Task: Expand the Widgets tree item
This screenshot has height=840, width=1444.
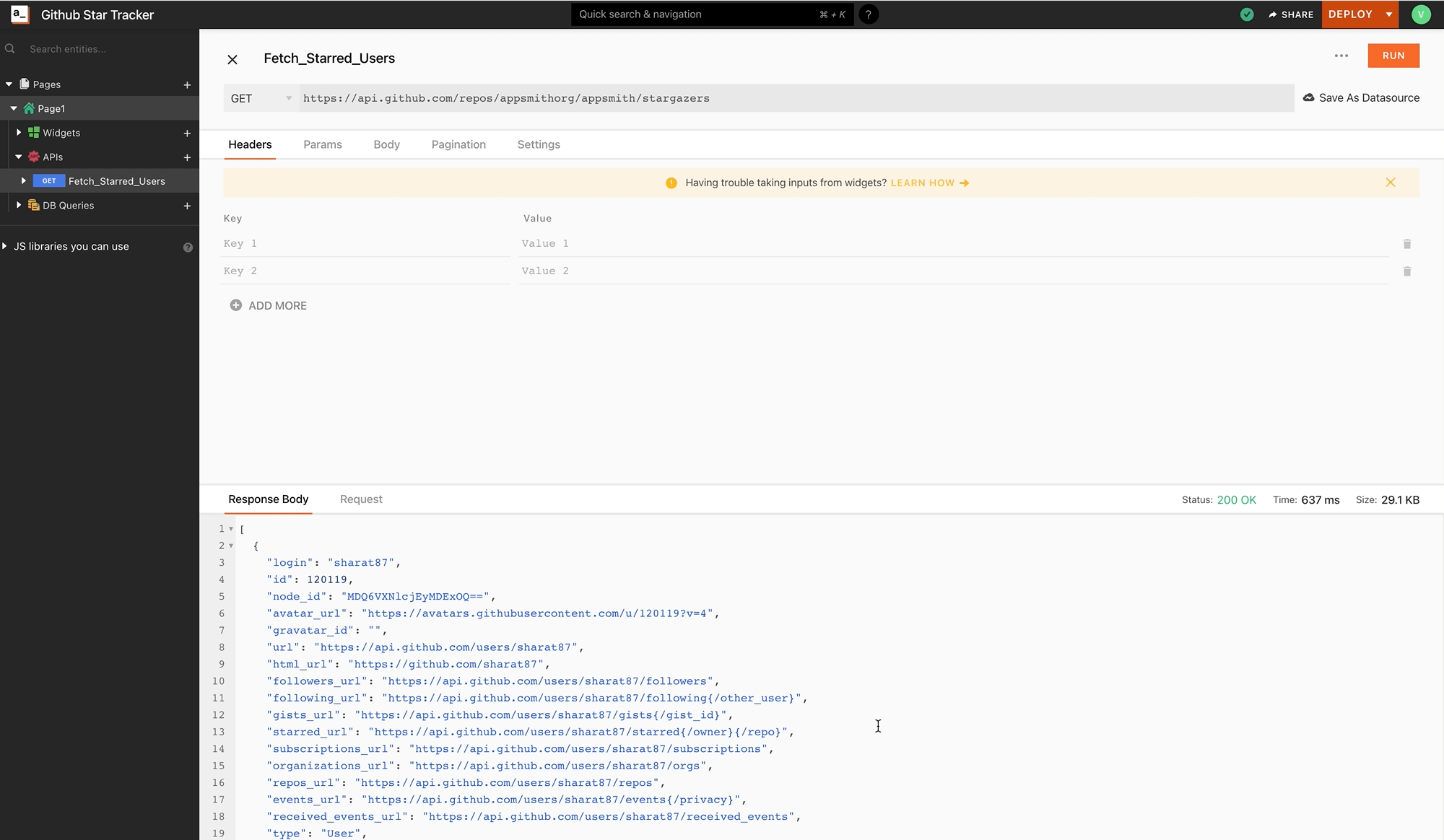Action: 18,132
